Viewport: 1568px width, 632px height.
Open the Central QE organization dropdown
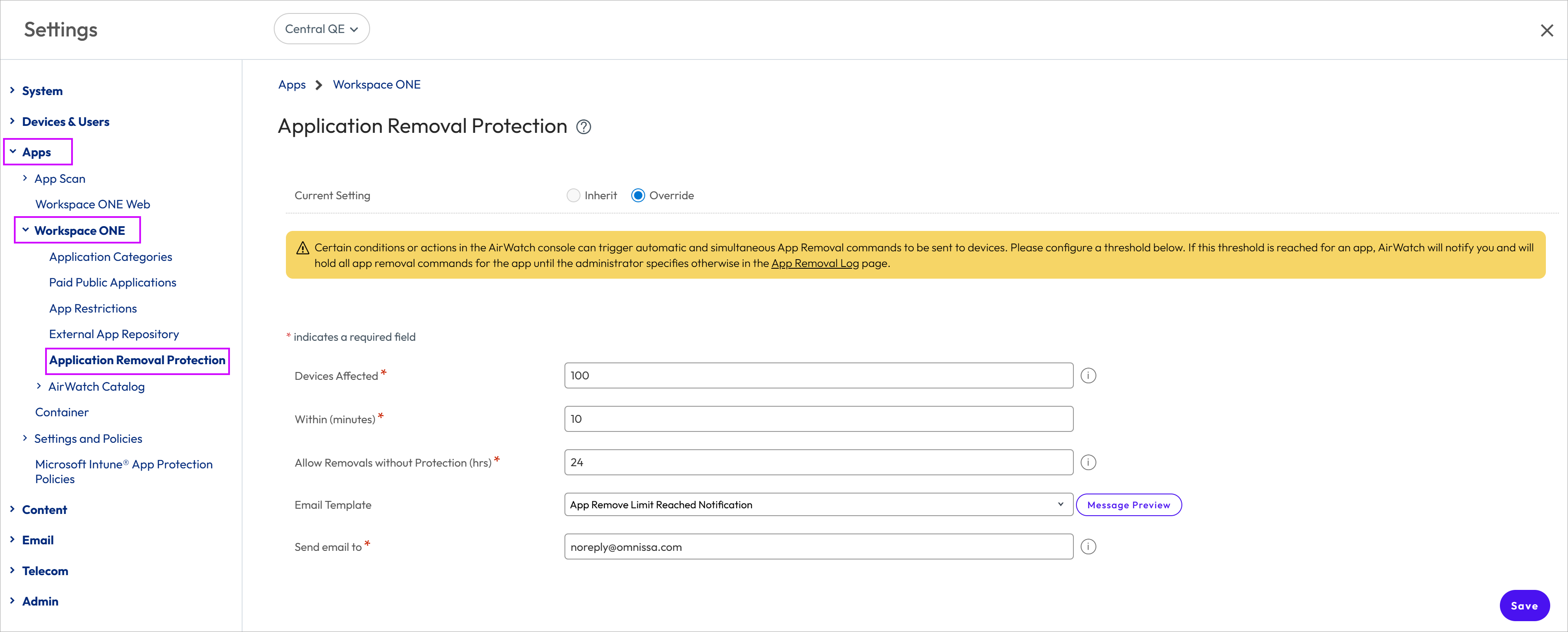click(321, 29)
